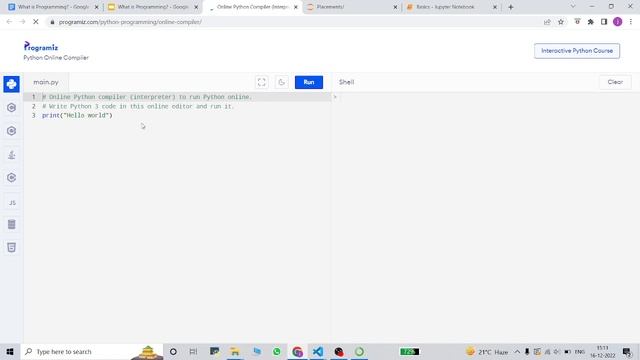Viewport: 640px width, 360px height.
Task: Place cursor on print("Hello world") line
Action: (x=77, y=116)
